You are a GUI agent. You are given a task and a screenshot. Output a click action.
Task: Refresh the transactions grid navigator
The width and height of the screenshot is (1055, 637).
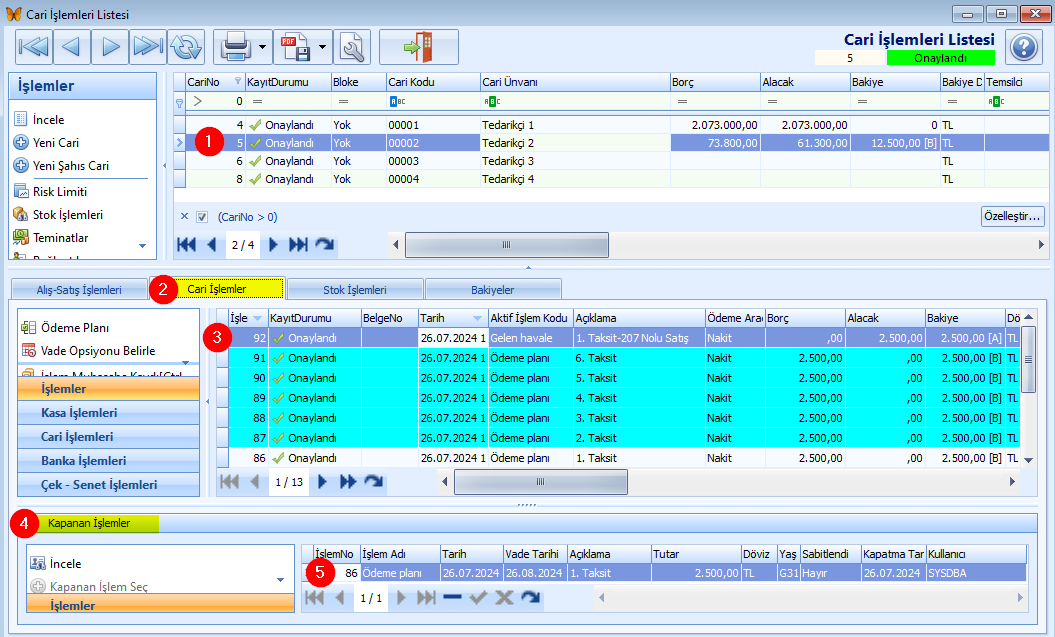click(373, 482)
